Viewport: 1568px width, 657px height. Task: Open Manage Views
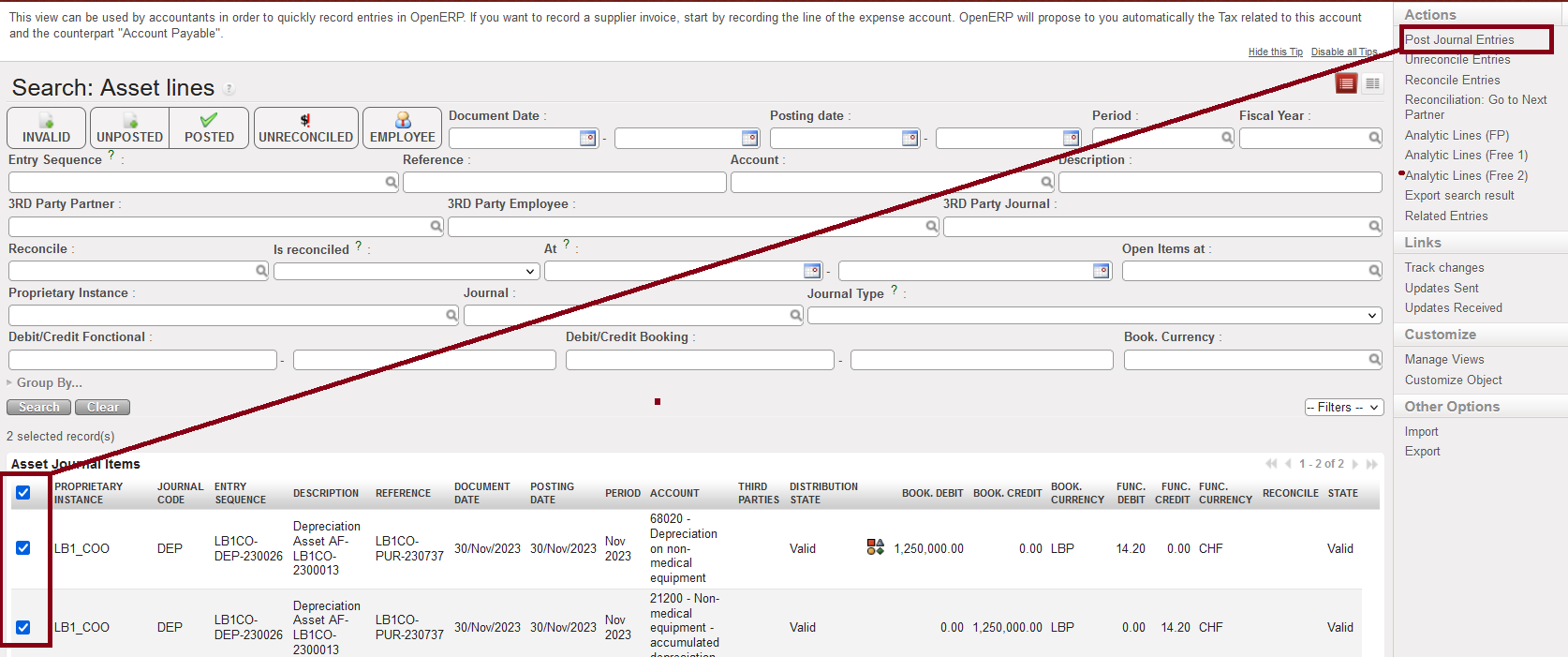coord(1444,359)
